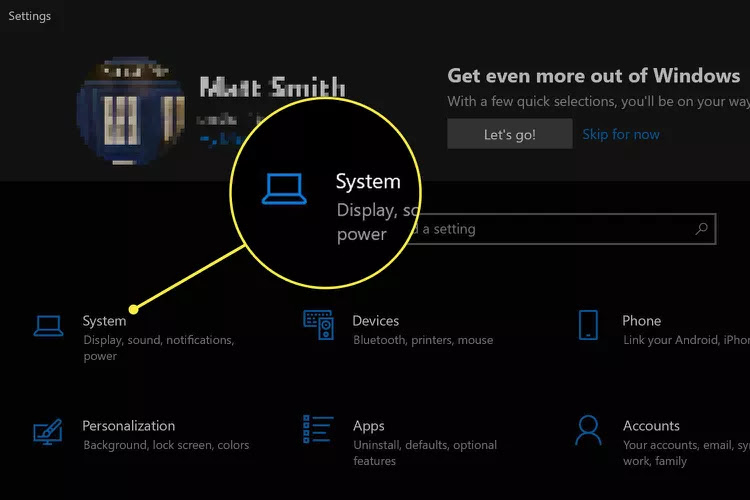Screen dimensions: 750x500
Task: Click 'Your accounts, email' description text
Action: pyautogui.click(x=678, y=445)
